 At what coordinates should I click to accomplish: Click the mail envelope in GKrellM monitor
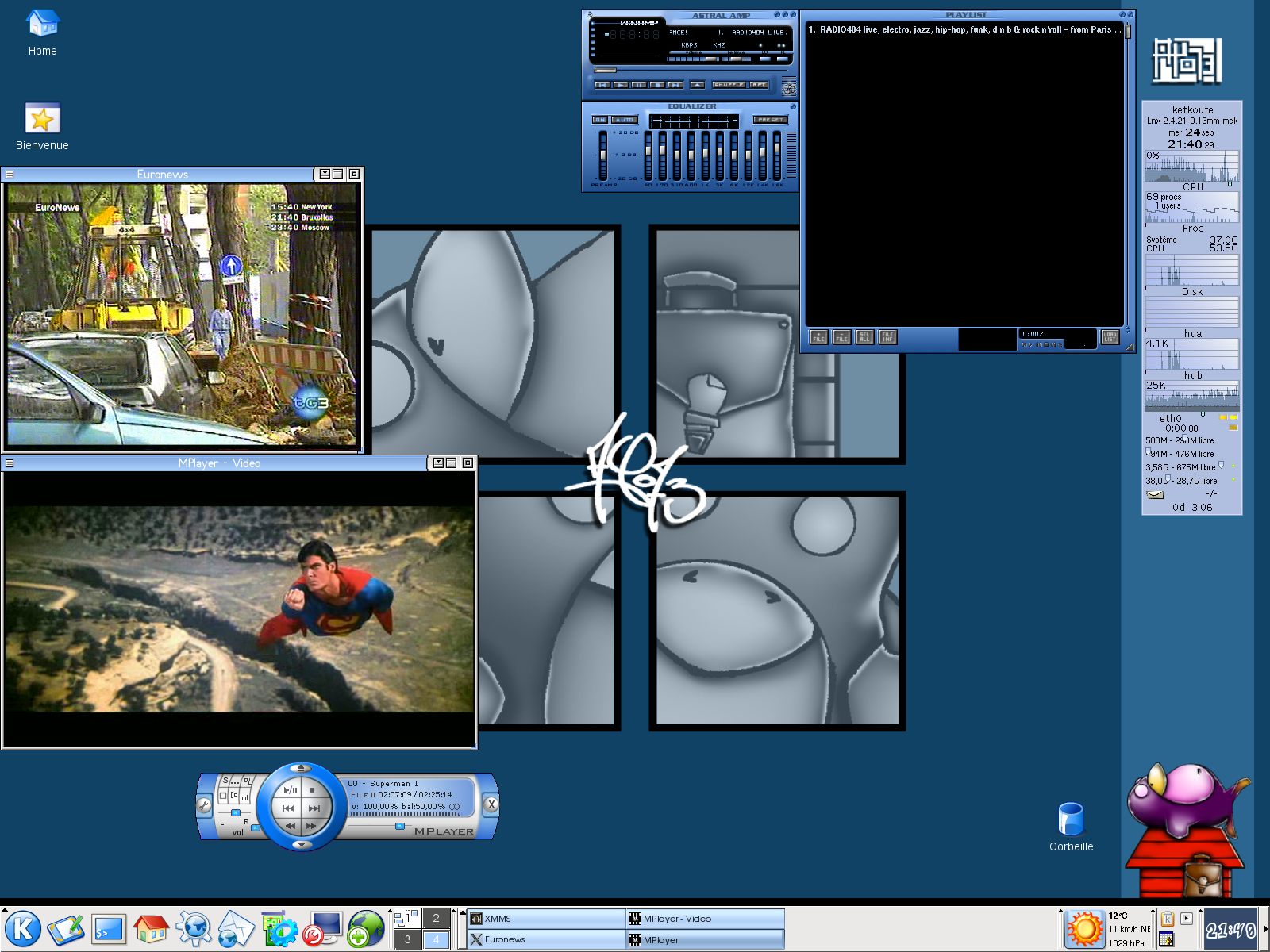1155,494
